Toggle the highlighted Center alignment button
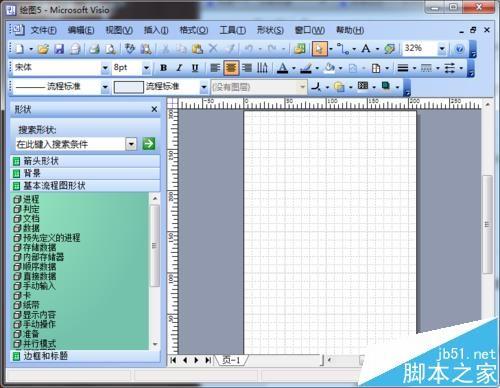The image size is (500, 388). pos(231,68)
